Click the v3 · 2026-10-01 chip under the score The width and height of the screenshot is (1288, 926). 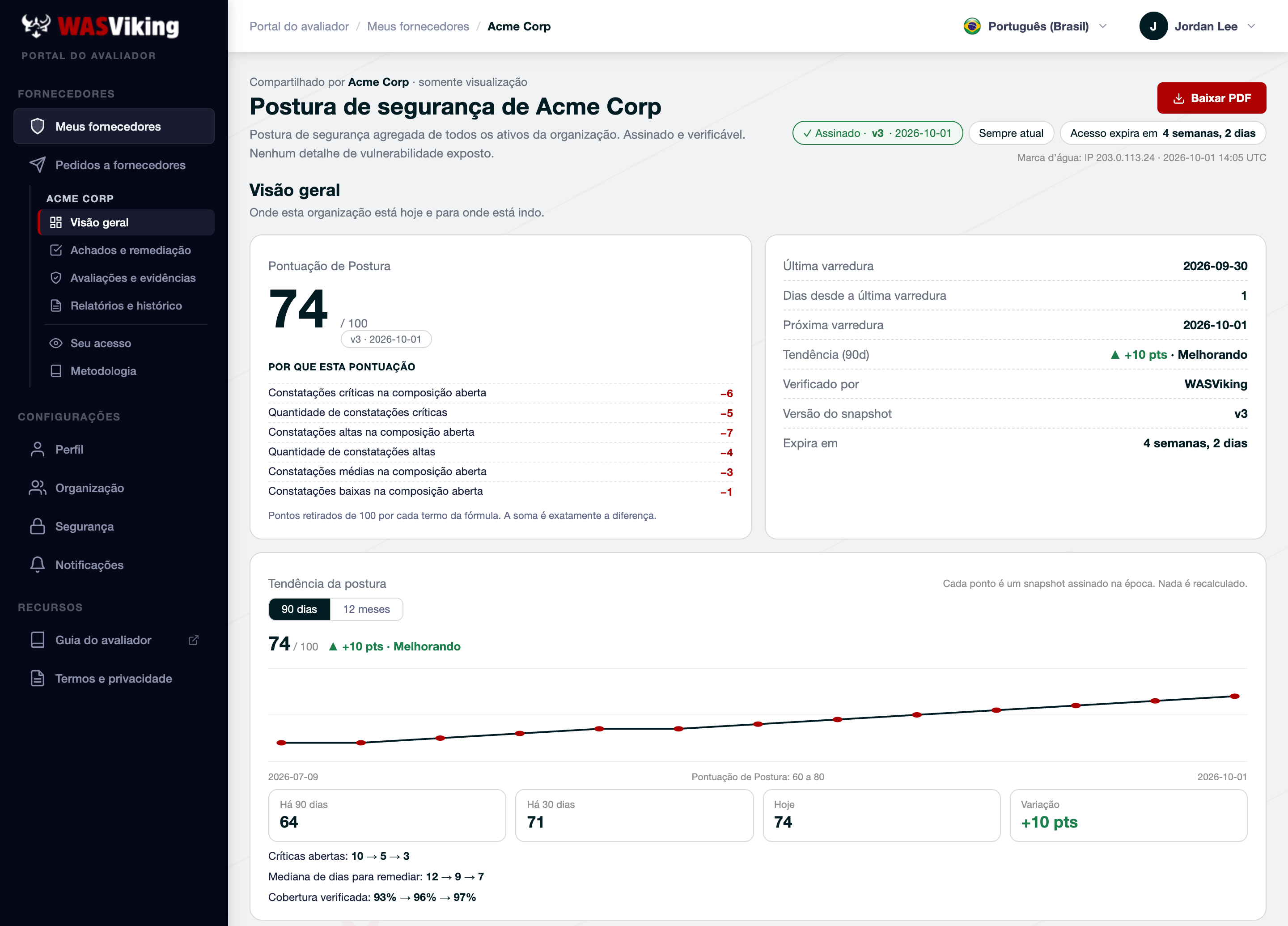pos(386,339)
